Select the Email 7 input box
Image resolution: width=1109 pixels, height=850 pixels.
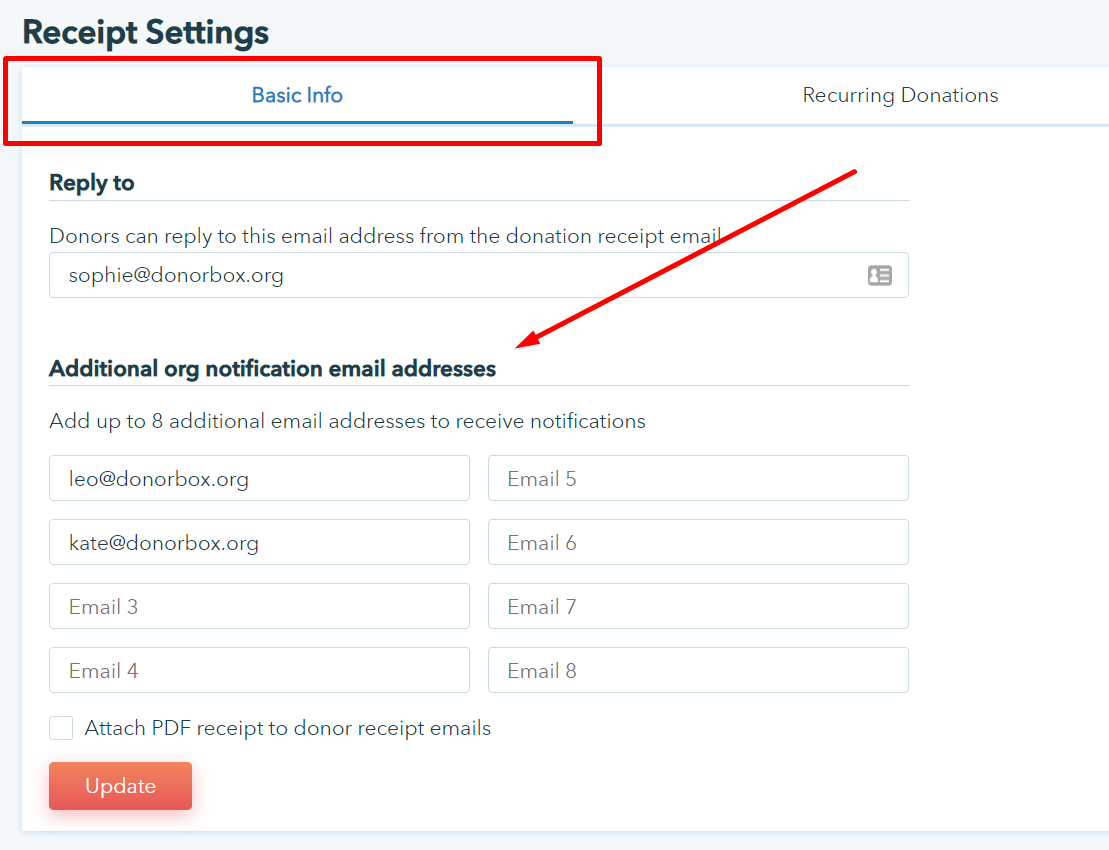coord(698,606)
